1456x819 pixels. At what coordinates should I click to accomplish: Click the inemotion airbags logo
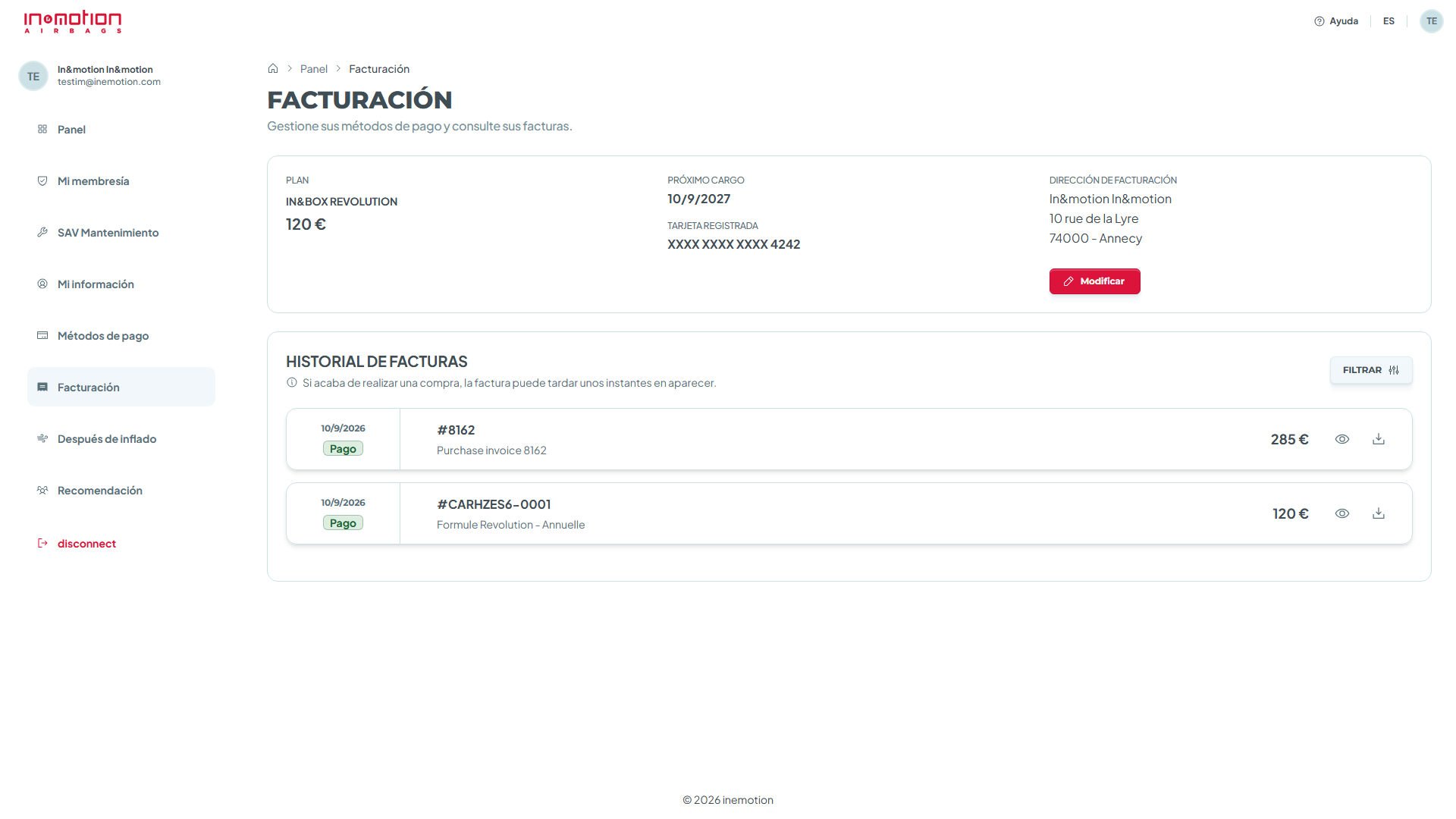click(73, 21)
